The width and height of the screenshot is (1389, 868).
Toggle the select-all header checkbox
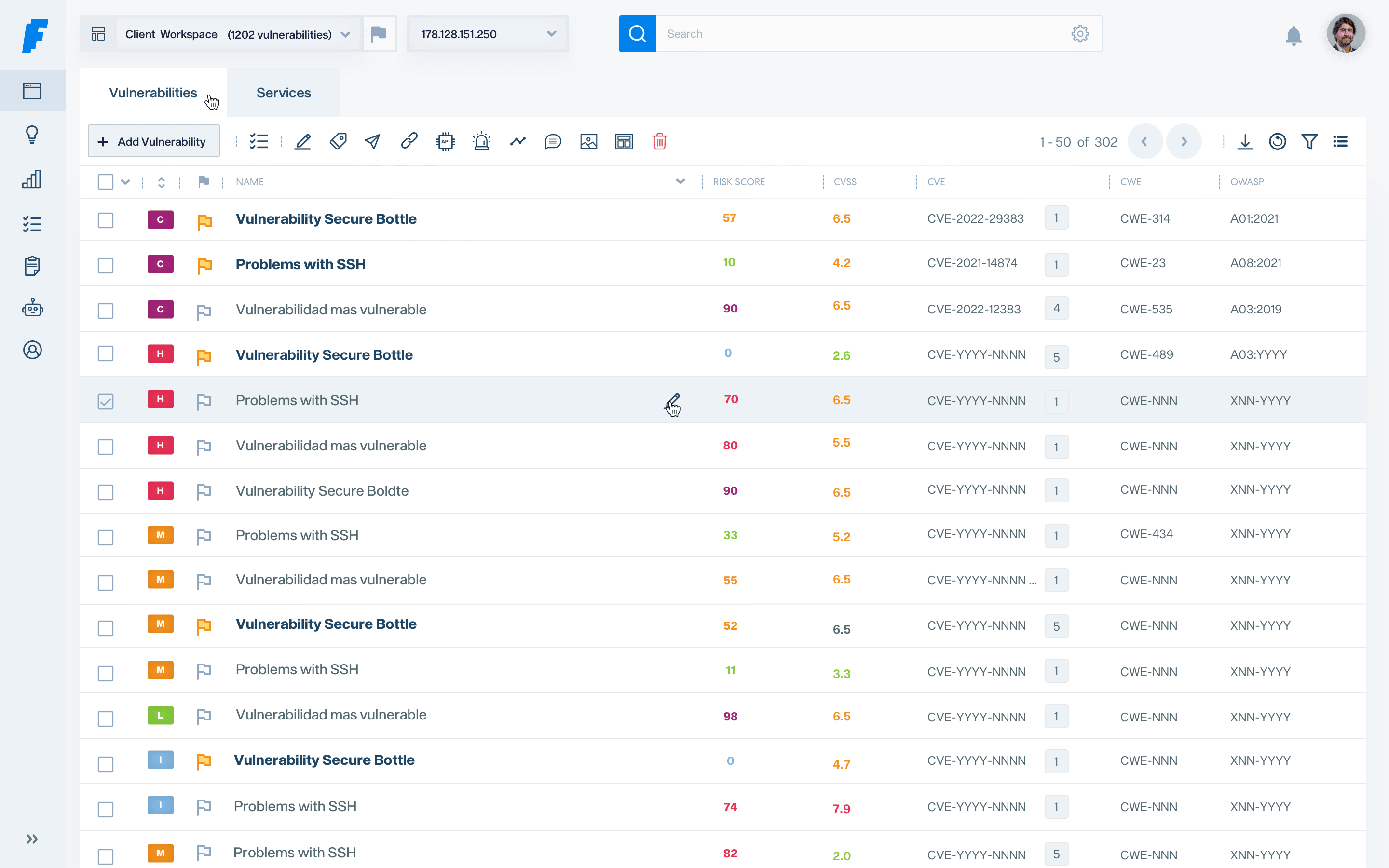click(x=106, y=182)
